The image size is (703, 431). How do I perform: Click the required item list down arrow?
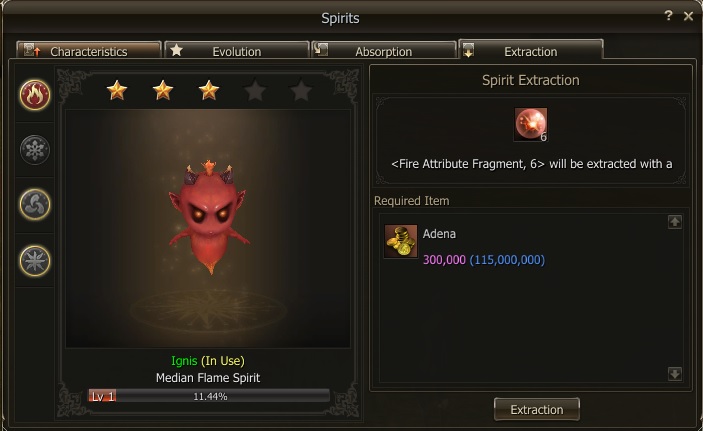[x=675, y=374]
